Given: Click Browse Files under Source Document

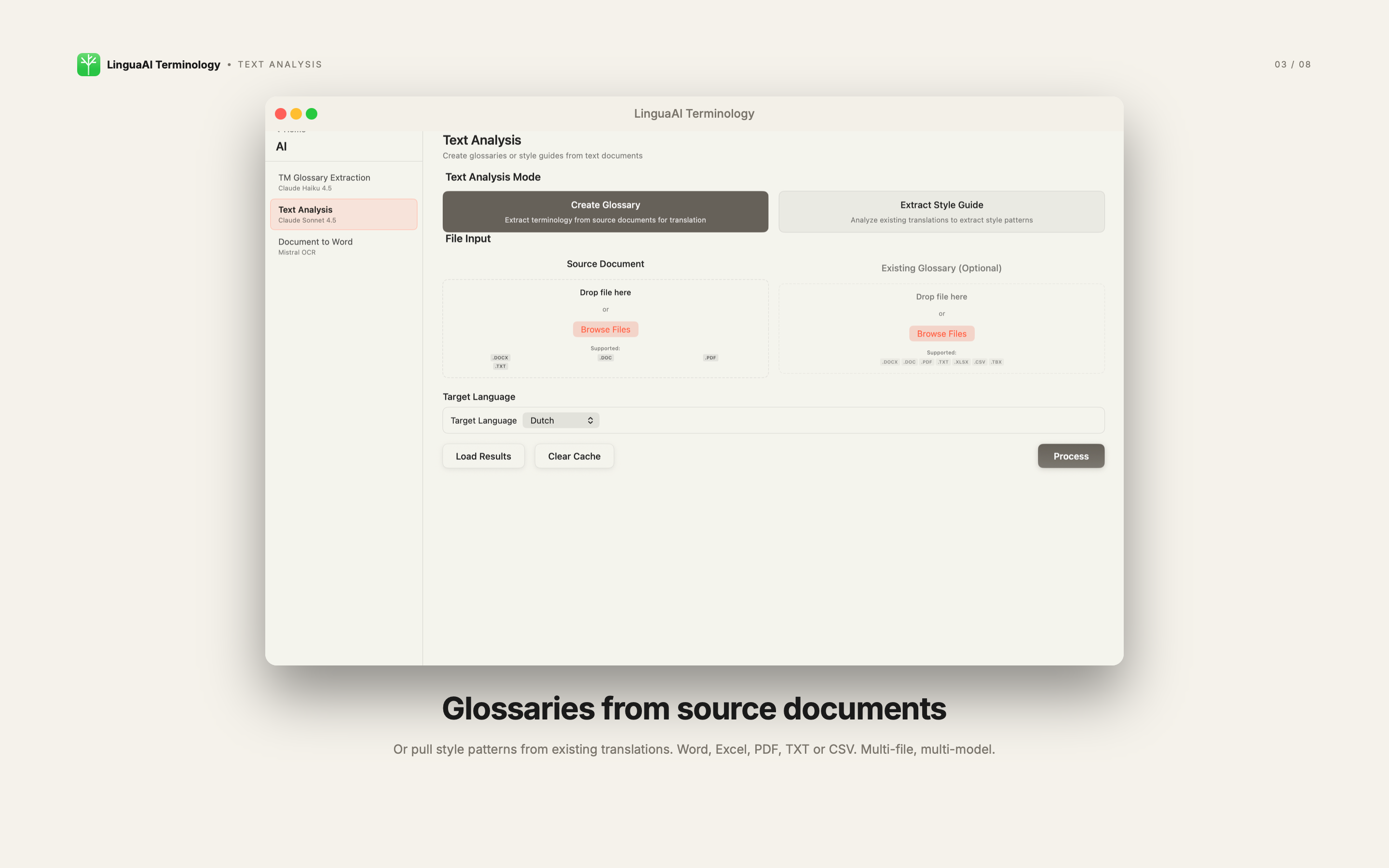Looking at the screenshot, I should [x=605, y=329].
